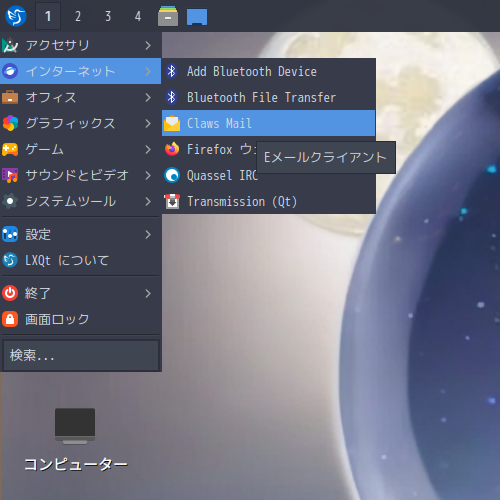Expand the ゲーム submenu arrow
This screenshot has height=500, width=500.
[x=148, y=149]
